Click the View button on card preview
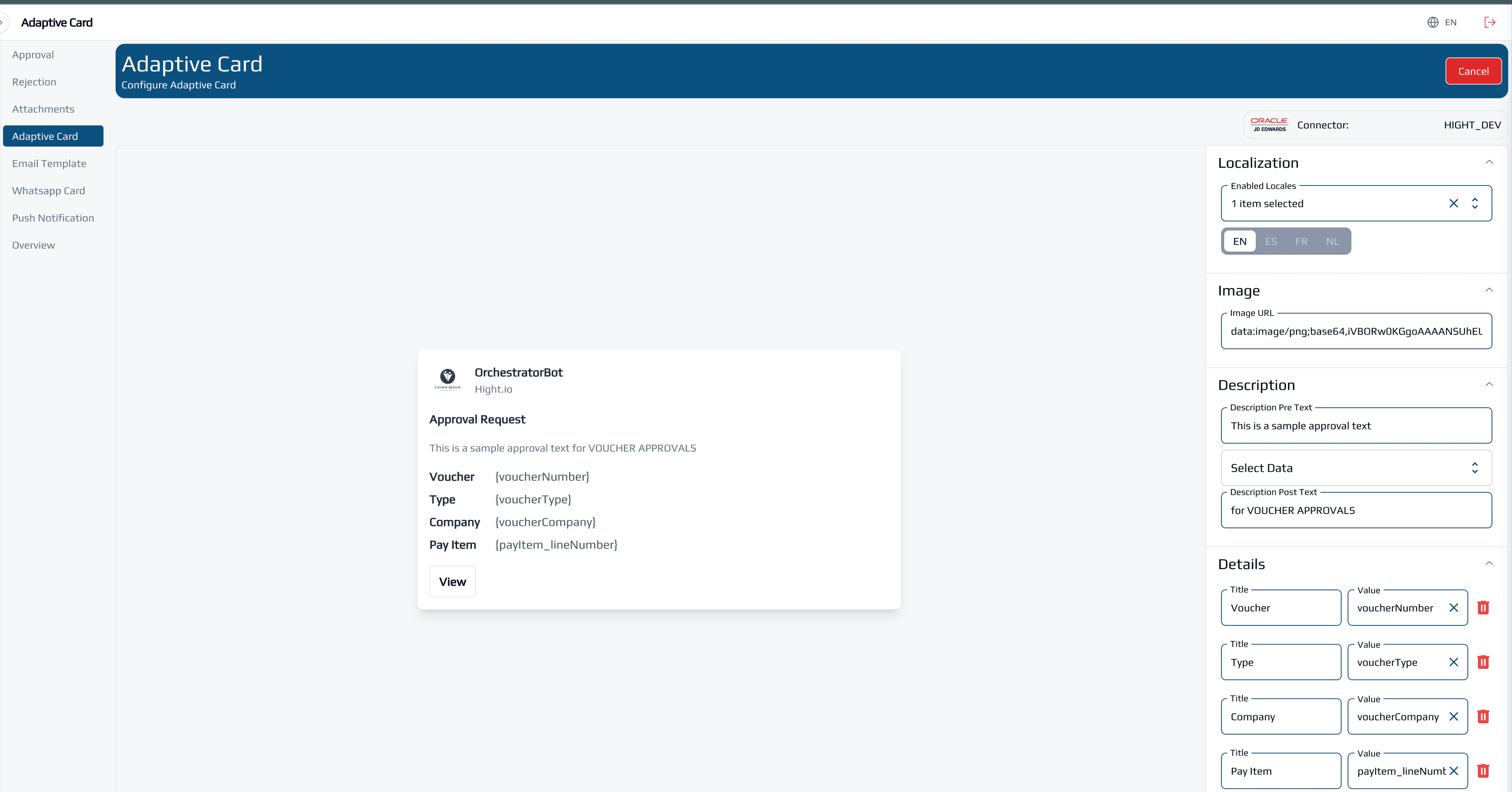The height and width of the screenshot is (792, 1512). point(452,582)
